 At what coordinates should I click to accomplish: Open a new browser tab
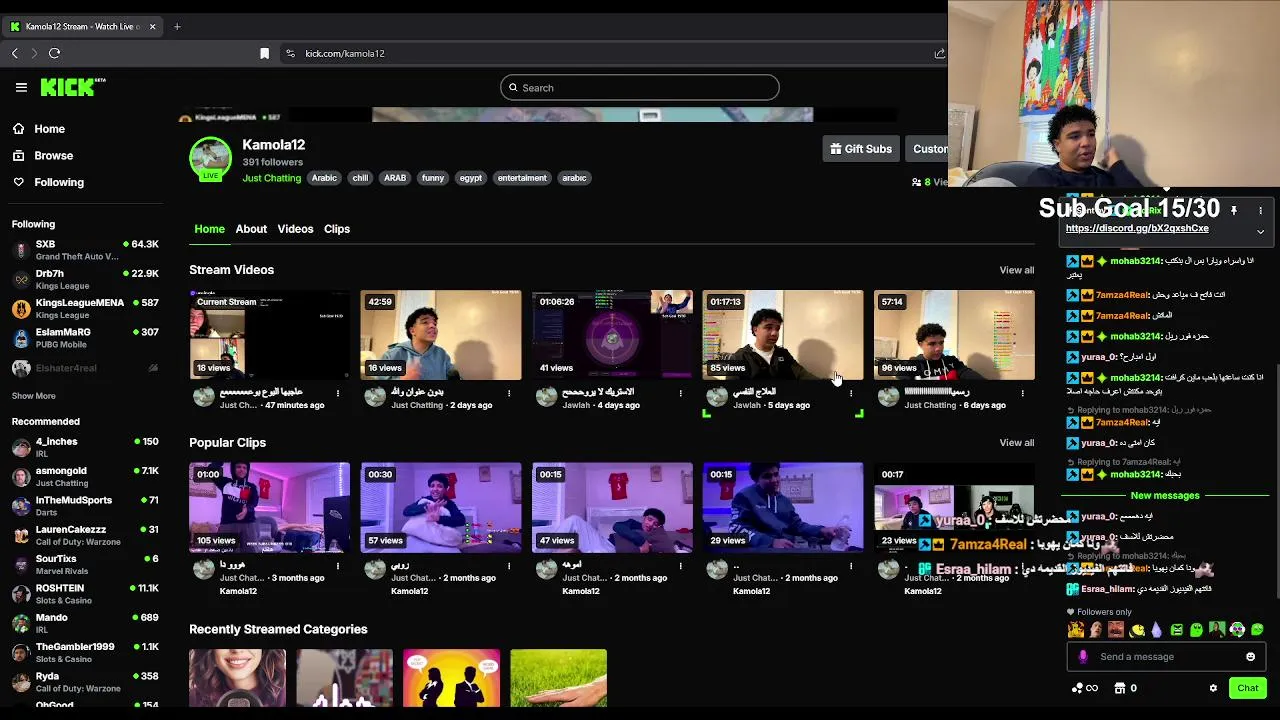coord(177,26)
